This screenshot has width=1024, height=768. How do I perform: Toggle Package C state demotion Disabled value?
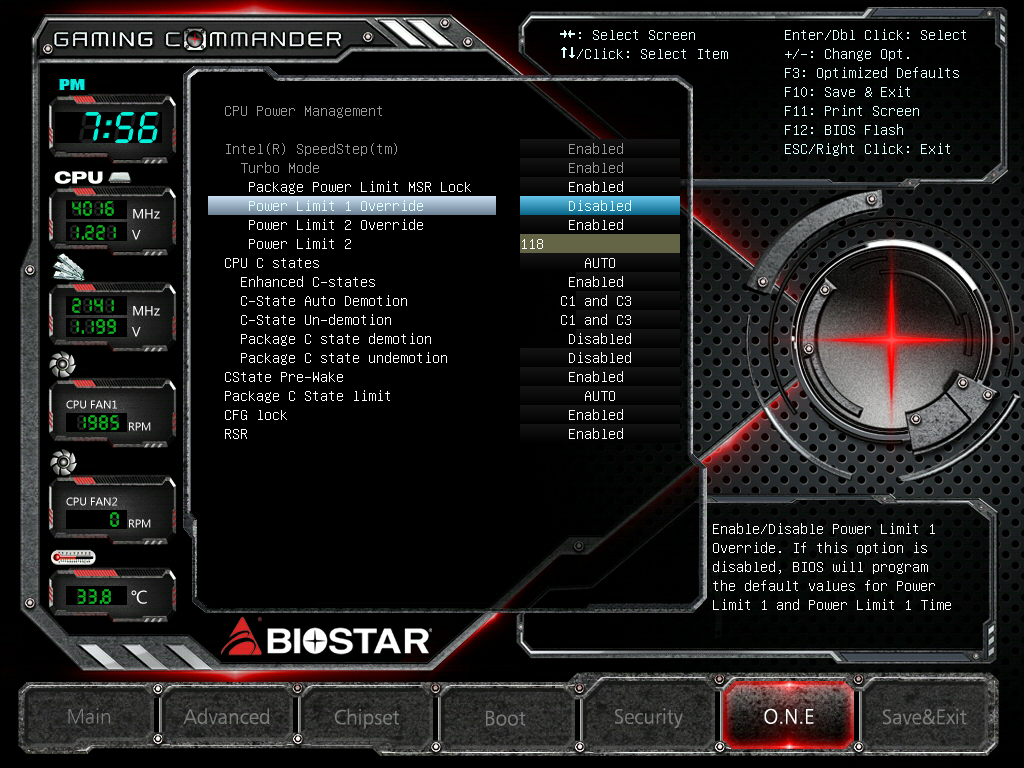pyautogui.click(x=600, y=339)
